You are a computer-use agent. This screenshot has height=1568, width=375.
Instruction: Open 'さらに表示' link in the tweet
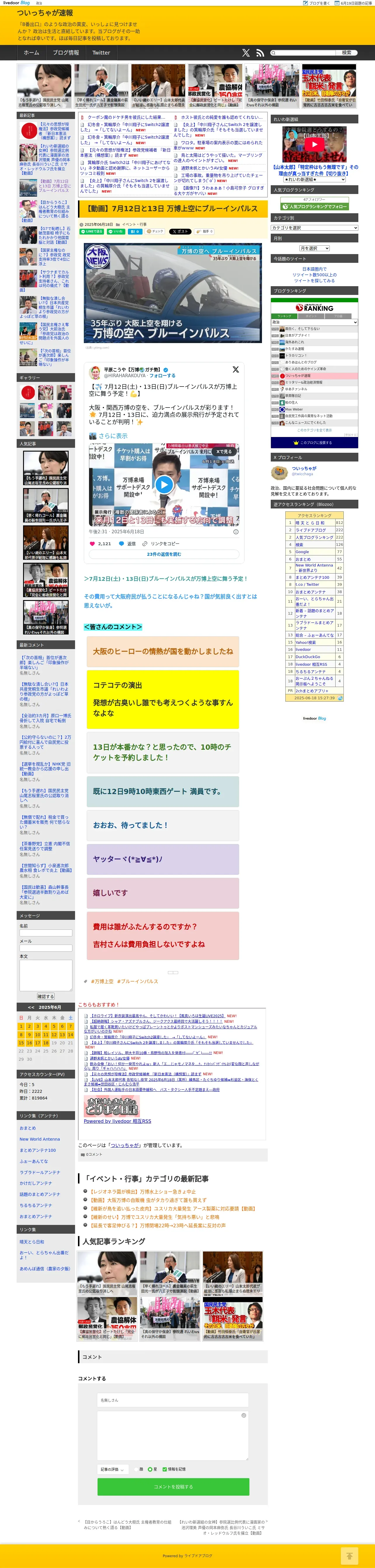pos(113,436)
